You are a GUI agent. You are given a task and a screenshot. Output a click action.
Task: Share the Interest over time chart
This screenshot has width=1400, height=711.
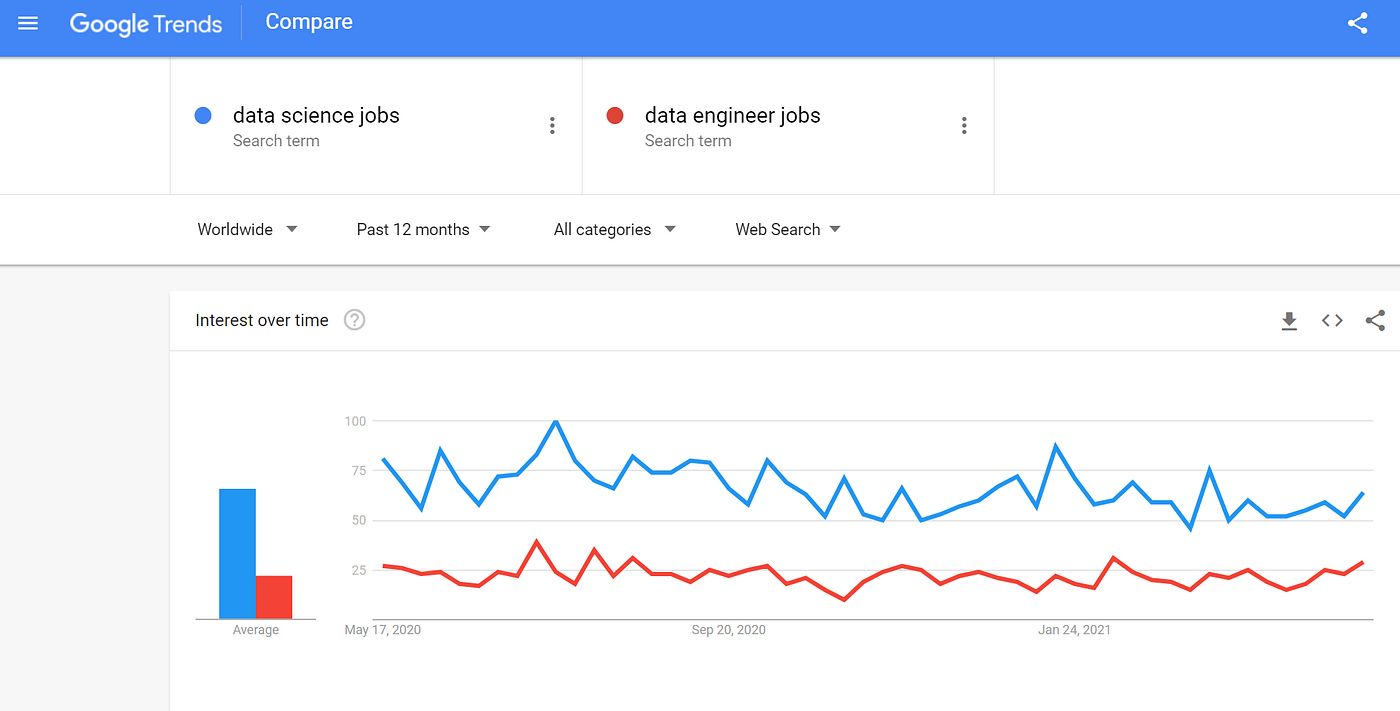1375,321
